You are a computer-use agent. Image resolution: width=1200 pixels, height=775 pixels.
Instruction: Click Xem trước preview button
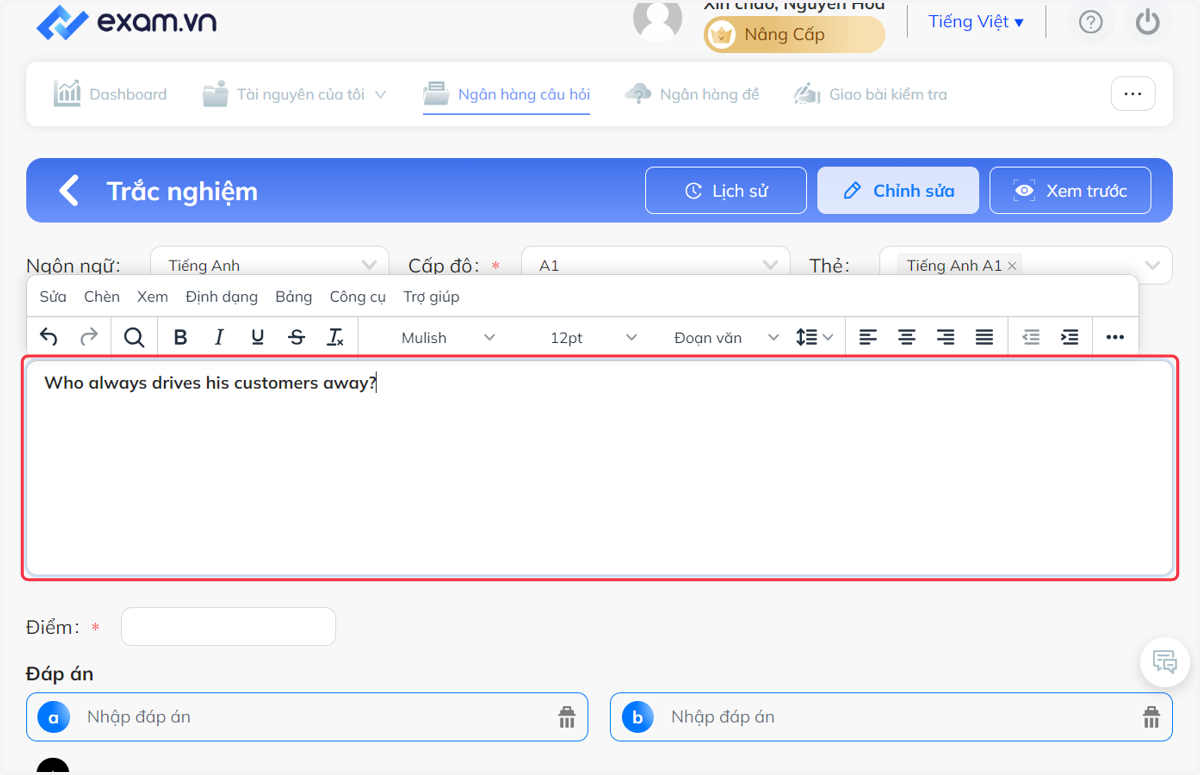pyautogui.click(x=1070, y=190)
